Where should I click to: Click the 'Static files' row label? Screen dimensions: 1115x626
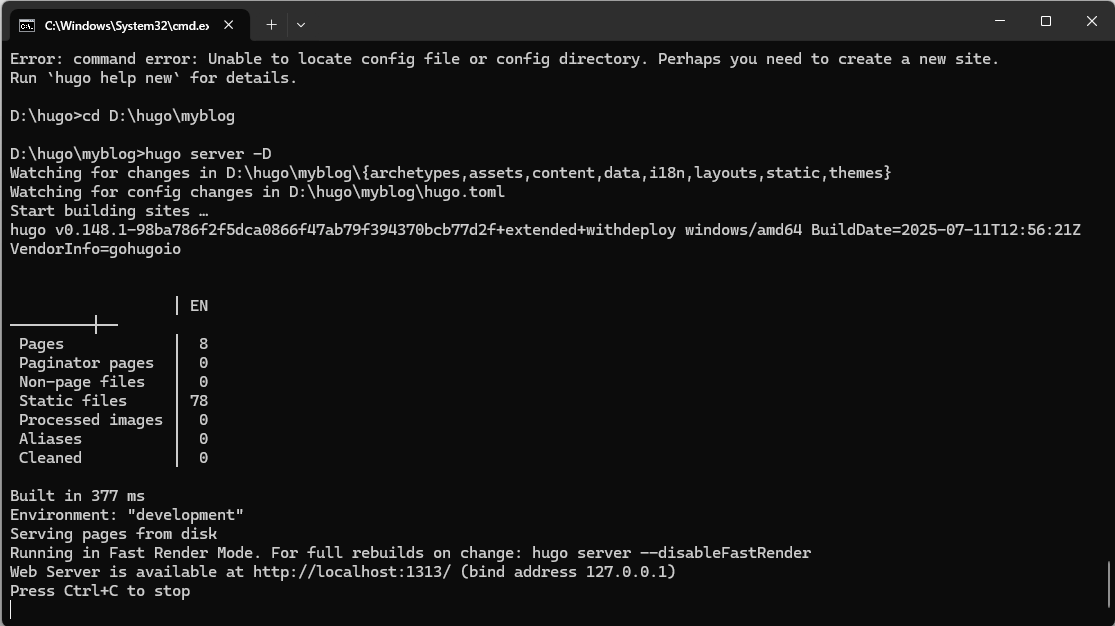click(x=73, y=401)
